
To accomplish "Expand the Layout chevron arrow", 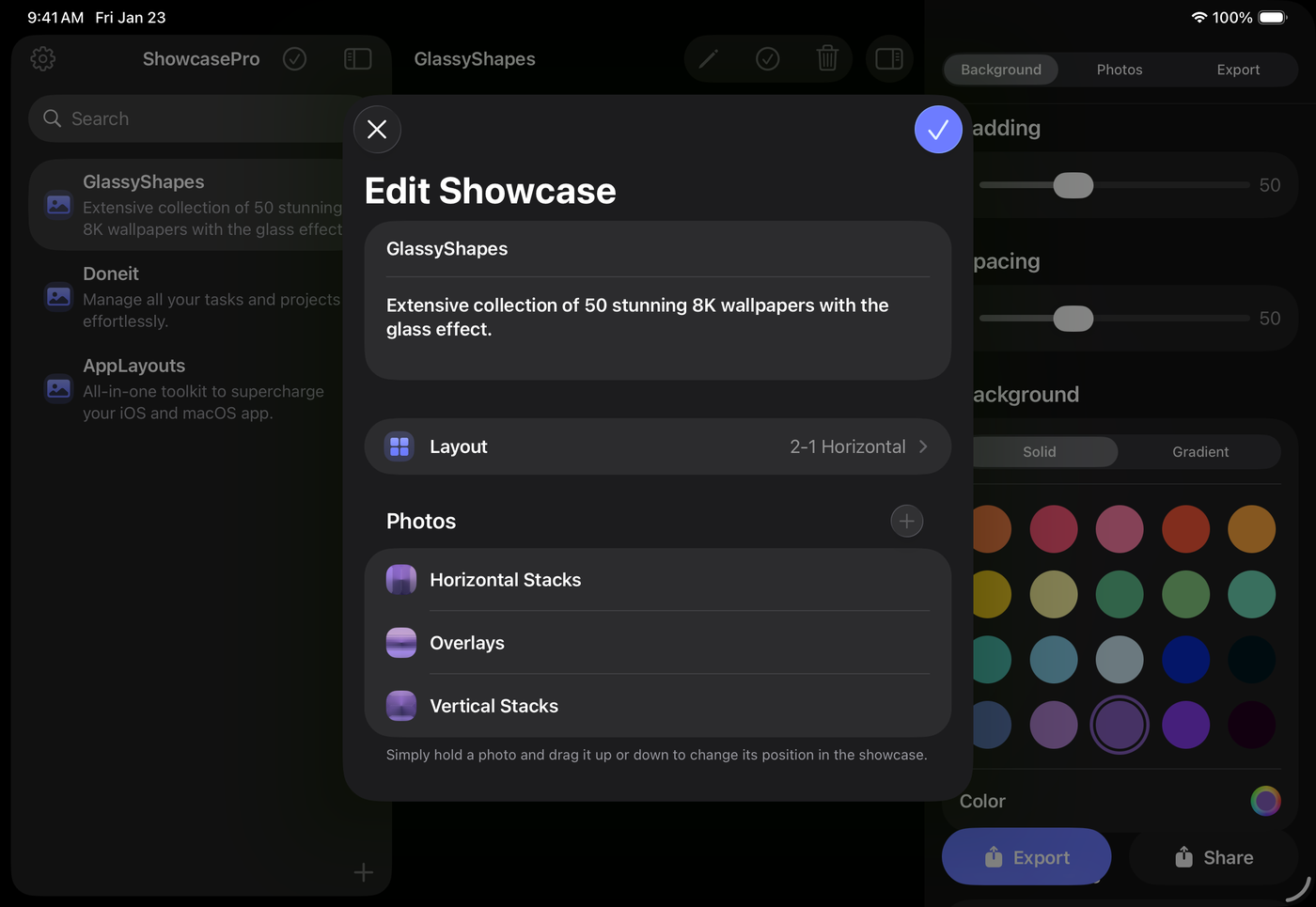I will point(923,446).
